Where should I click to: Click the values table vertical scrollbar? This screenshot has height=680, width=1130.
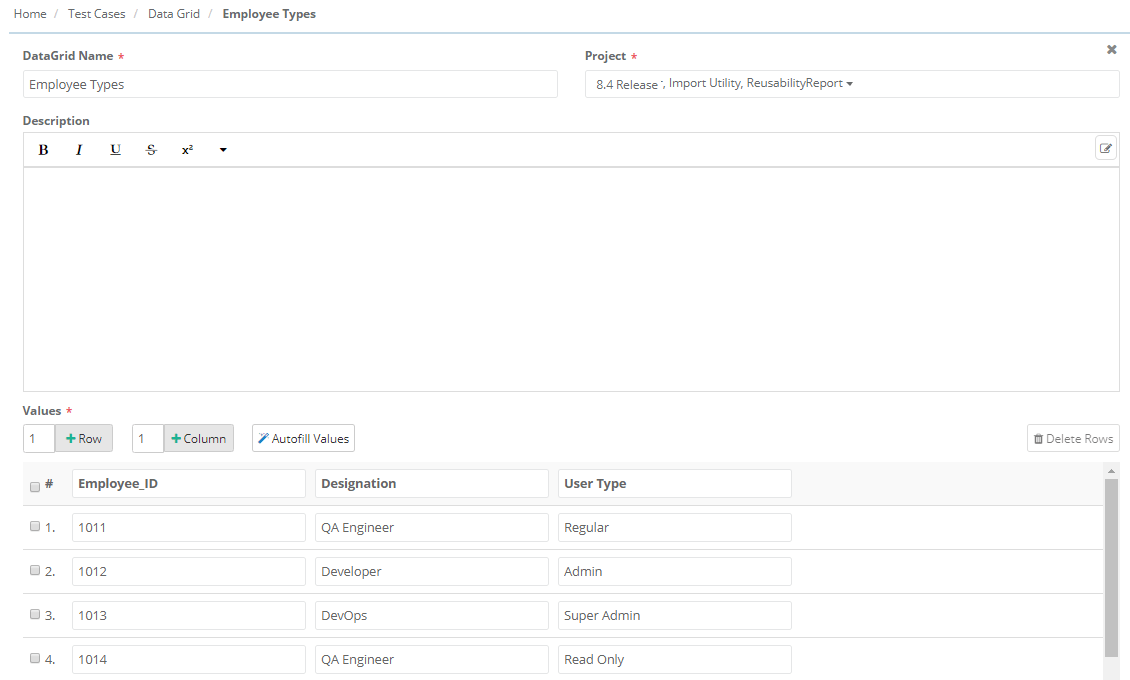pyautogui.click(x=1111, y=567)
